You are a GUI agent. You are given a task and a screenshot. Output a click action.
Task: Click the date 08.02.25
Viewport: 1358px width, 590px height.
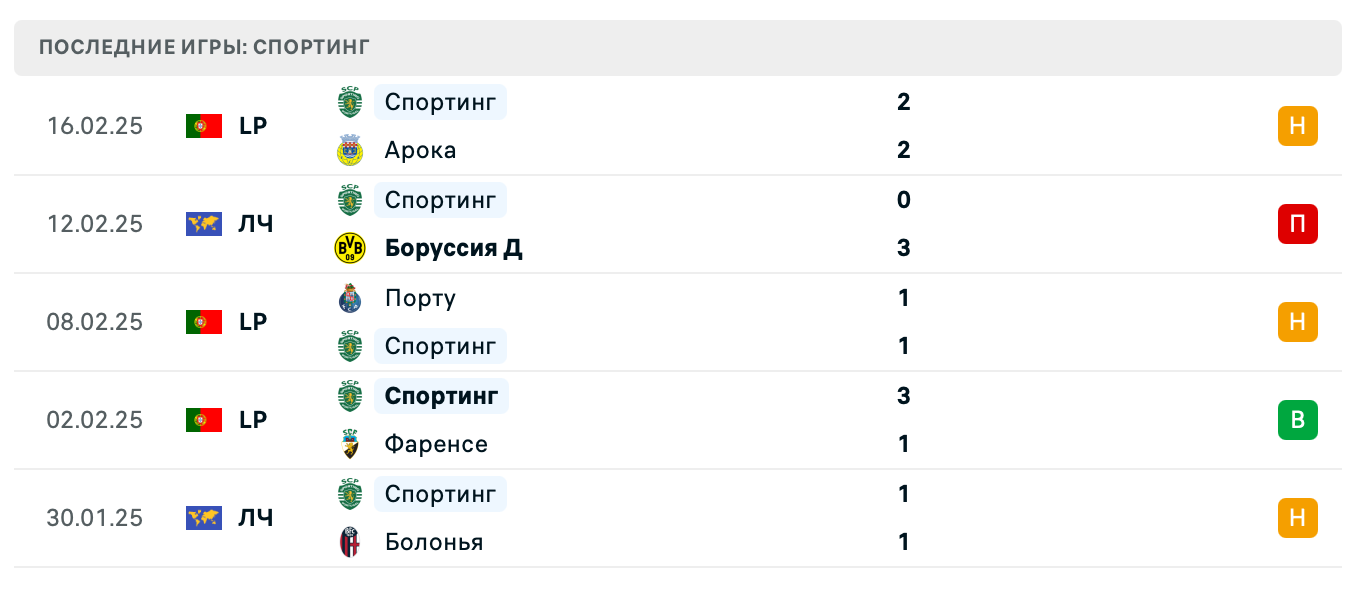[x=95, y=322]
